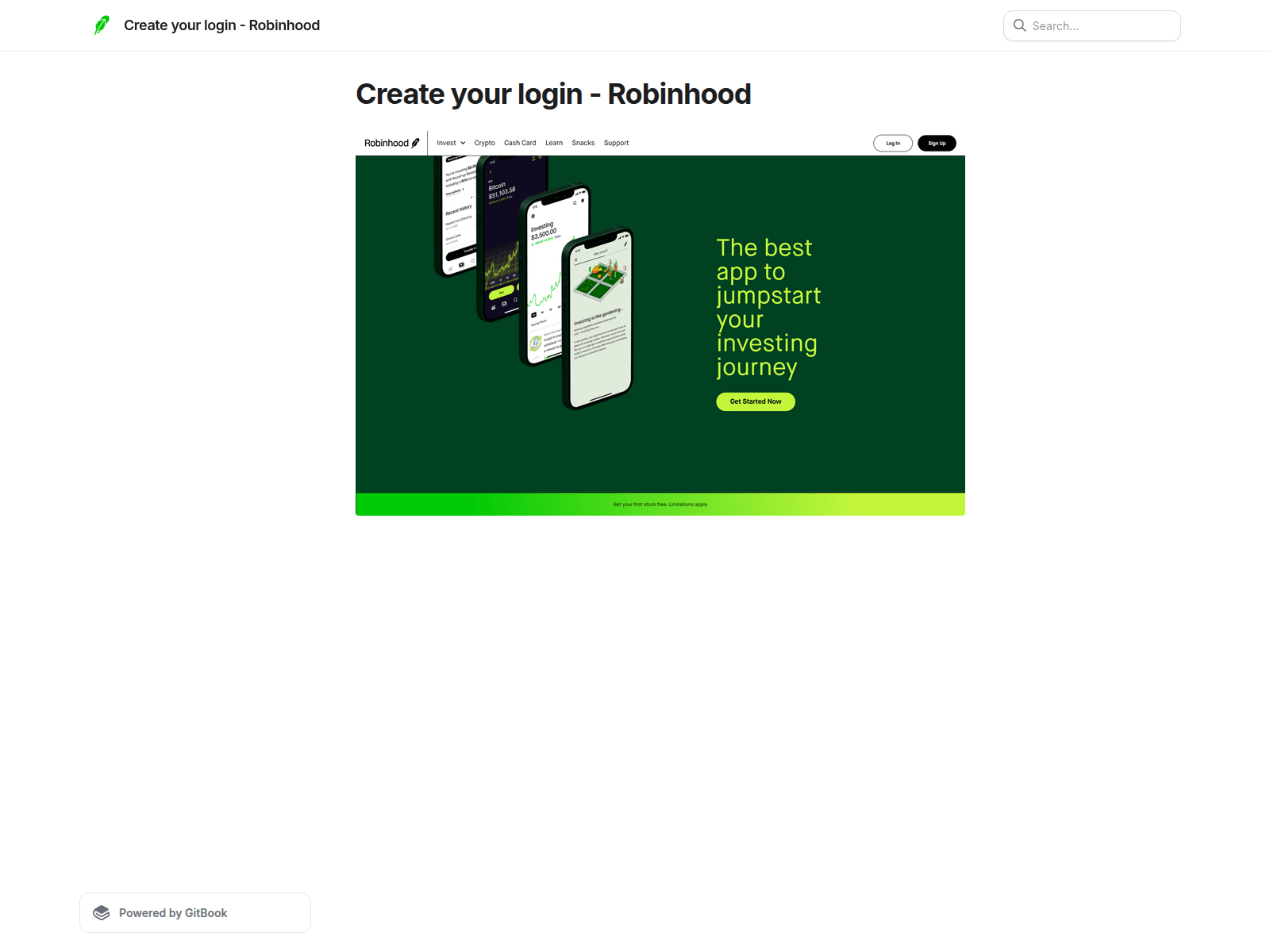The height and width of the screenshot is (952, 1270).
Task: Click the magnifying glass search icon
Action: [1020, 25]
